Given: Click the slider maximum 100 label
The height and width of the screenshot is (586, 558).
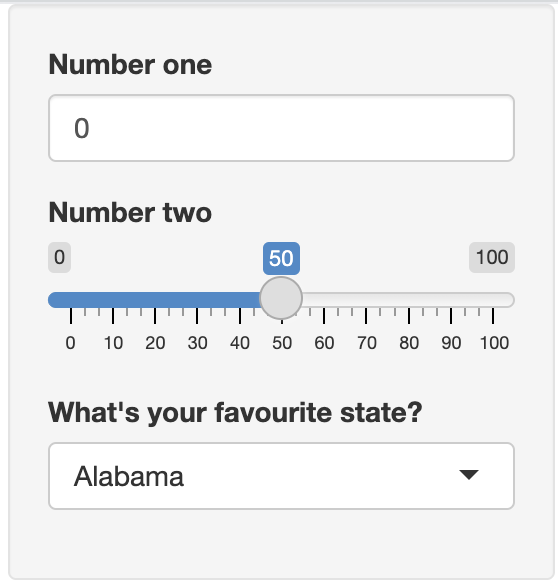Looking at the screenshot, I should pyautogui.click(x=492, y=257).
